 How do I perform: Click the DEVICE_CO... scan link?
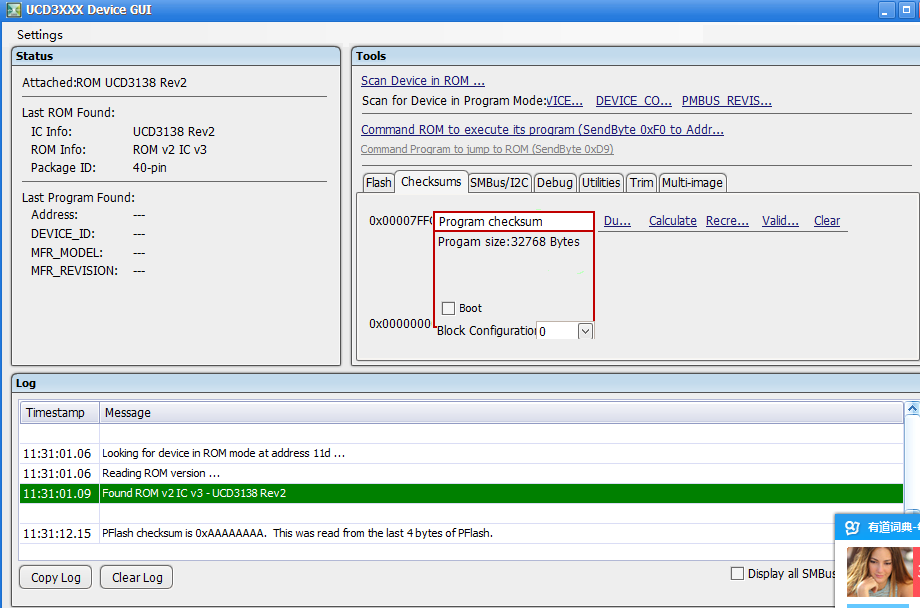pyautogui.click(x=633, y=101)
